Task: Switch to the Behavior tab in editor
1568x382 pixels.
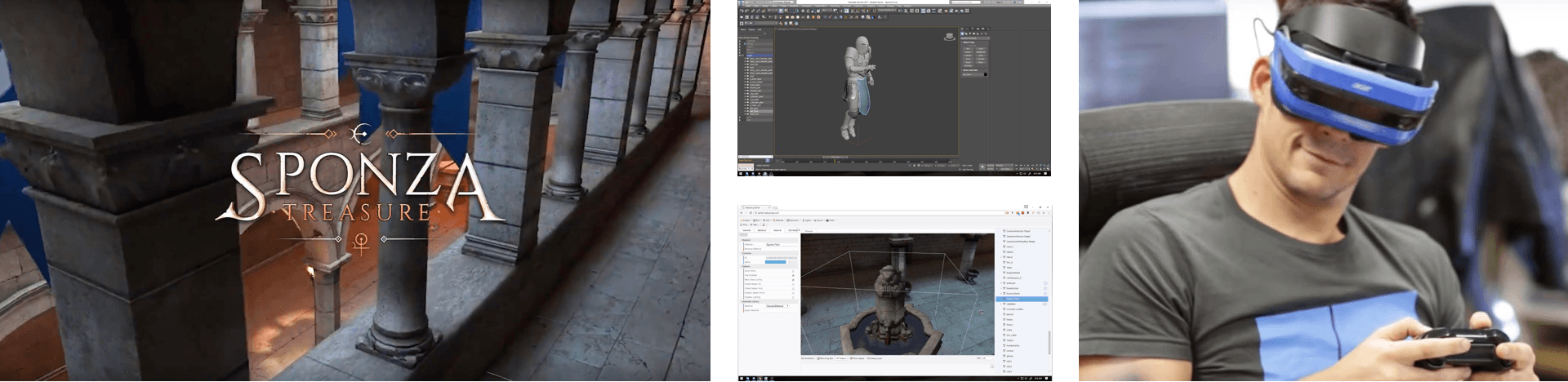Action: [x=762, y=230]
